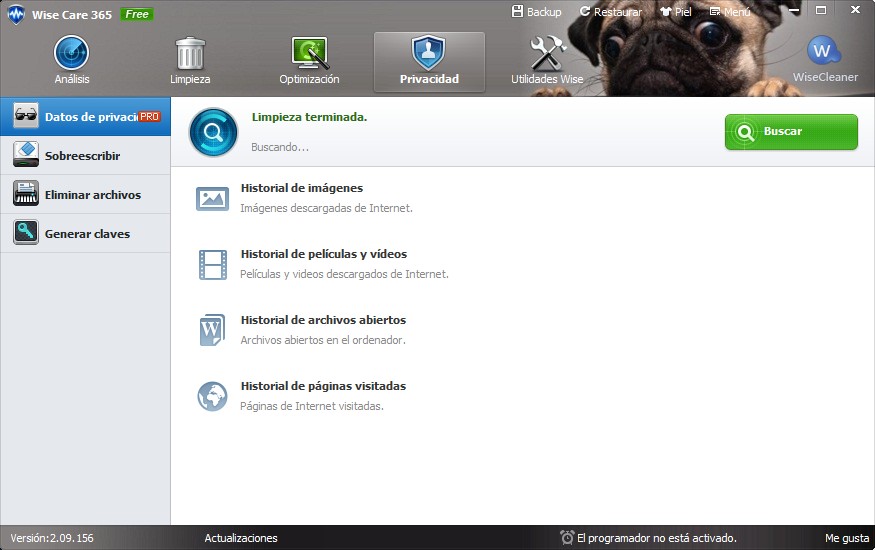The image size is (875, 550).
Task: Open the WiseCleaner logo icon
Action: pyautogui.click(x=824, y=51)
